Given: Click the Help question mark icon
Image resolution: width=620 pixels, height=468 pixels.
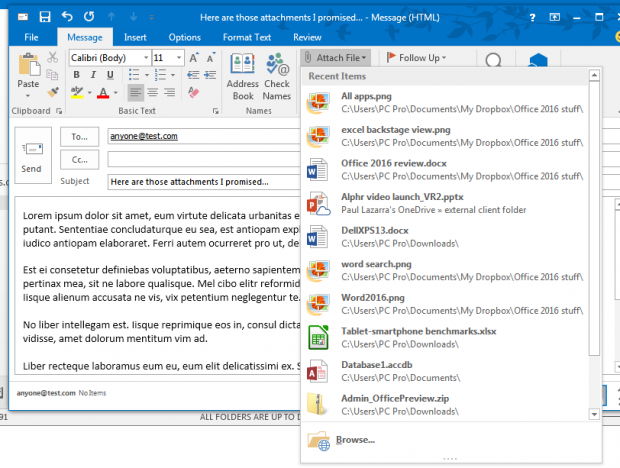Looking at the screenshot, I should [532, 17].
